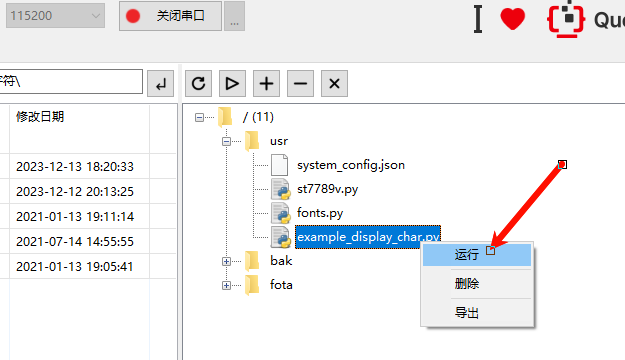Click the red QuecPython logo icon
Image resolution: width=625 pixels, height=360 pixels.
[566, 19]
